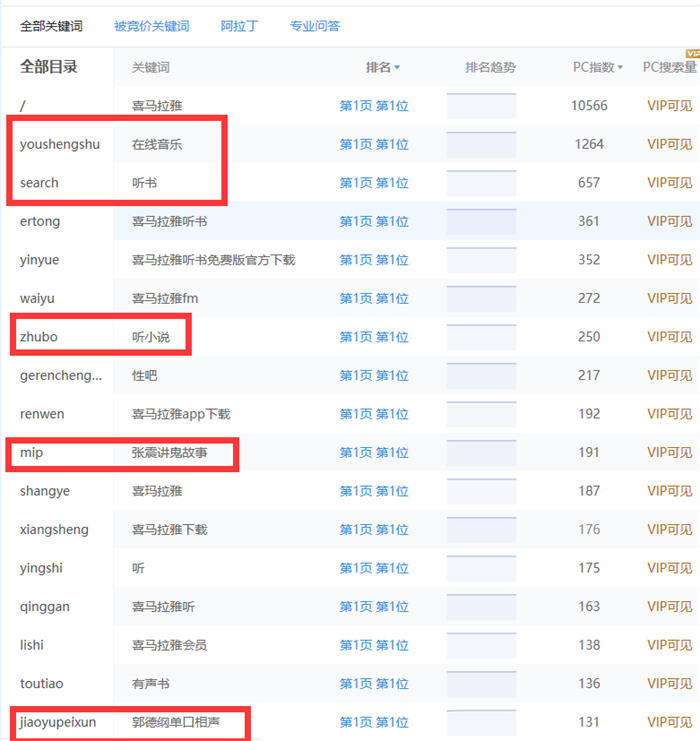Click VIP可见 in the 有声书 row

coord(669,684)
